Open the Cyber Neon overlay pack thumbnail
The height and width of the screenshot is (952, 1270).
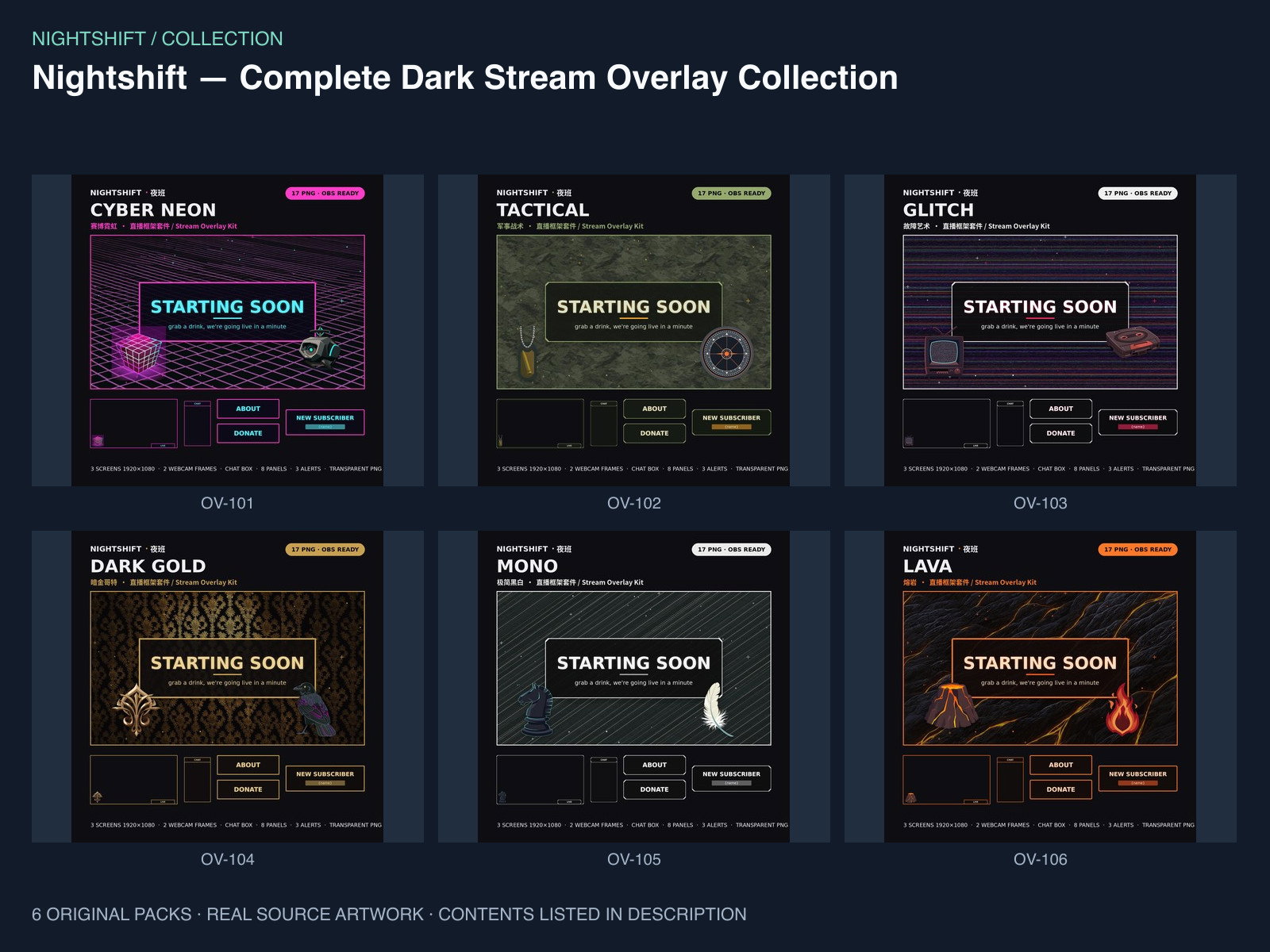228,330
